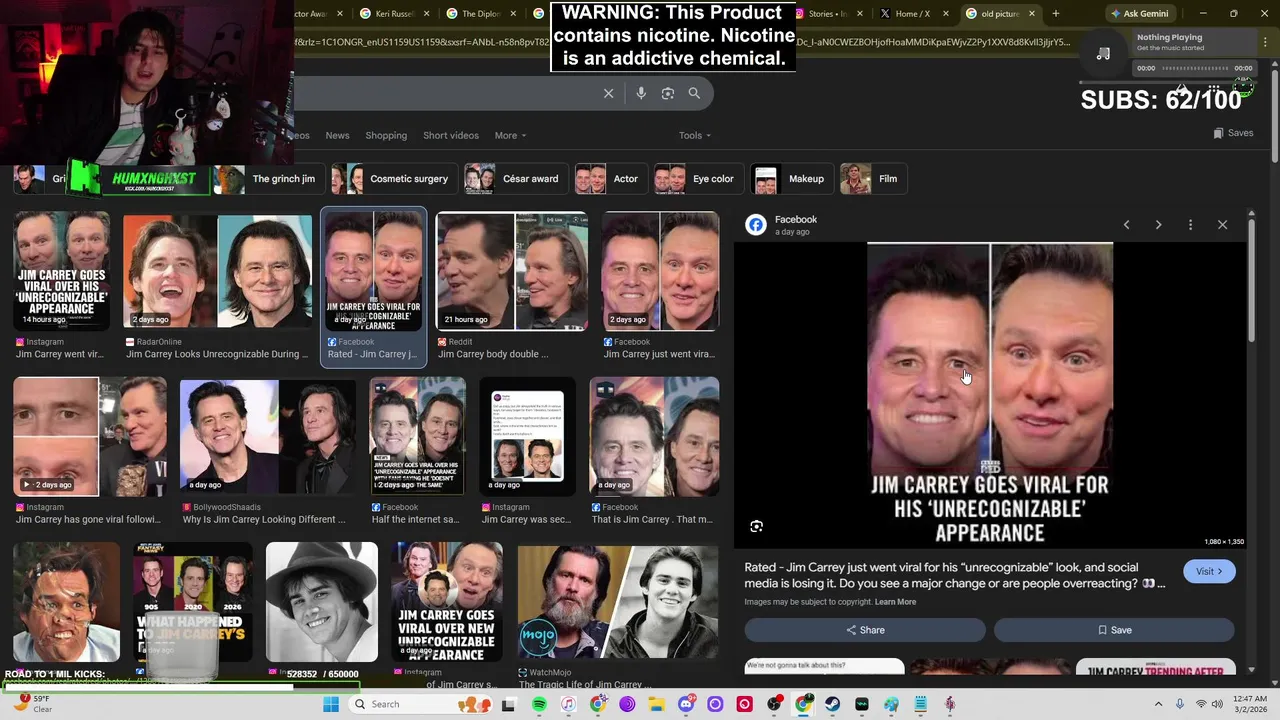
Task: Click the Save button under preview
Action: 1114,630
